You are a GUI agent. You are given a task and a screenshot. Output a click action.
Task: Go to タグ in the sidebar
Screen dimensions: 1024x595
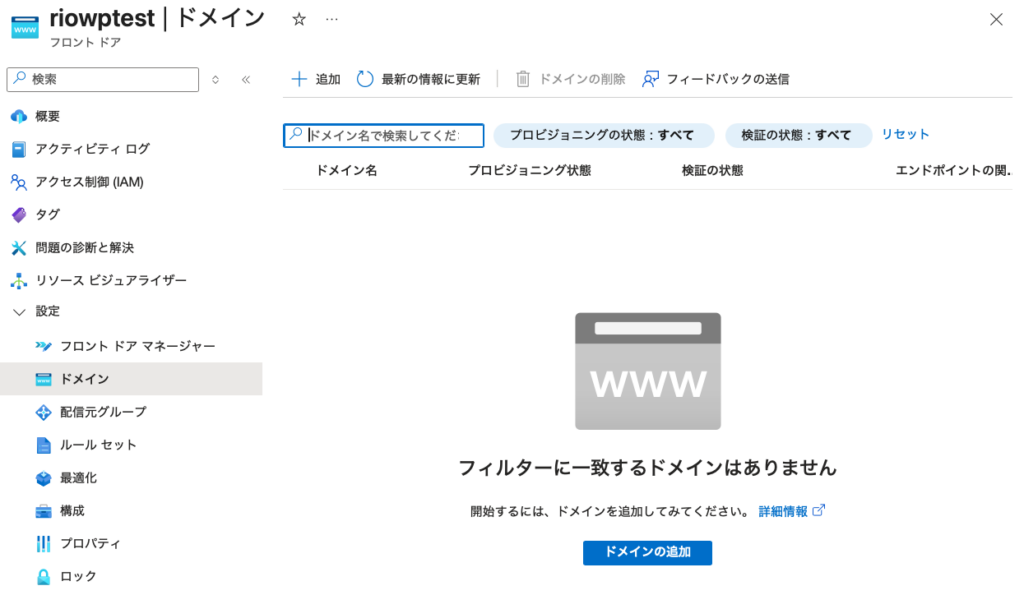48,214
